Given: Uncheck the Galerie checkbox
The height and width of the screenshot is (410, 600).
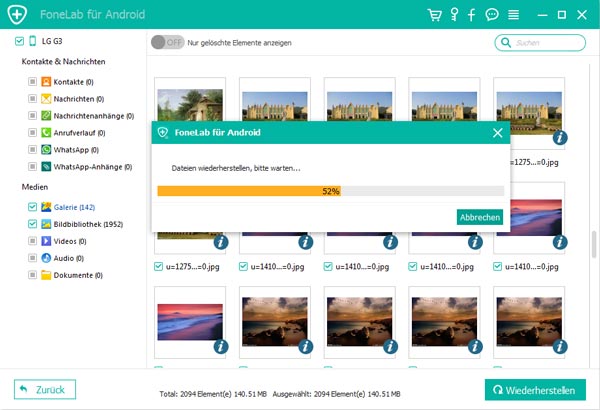Looking at the screenshot, I should [33, 207].
